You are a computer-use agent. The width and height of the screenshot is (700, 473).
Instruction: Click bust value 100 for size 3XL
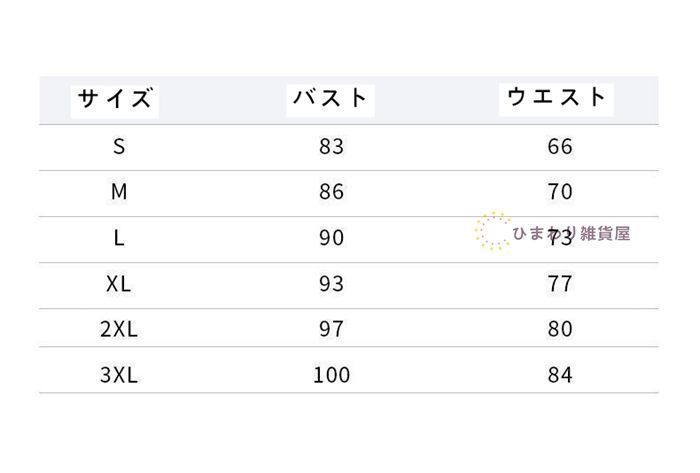pyautogui.click(x=331, y=375)
